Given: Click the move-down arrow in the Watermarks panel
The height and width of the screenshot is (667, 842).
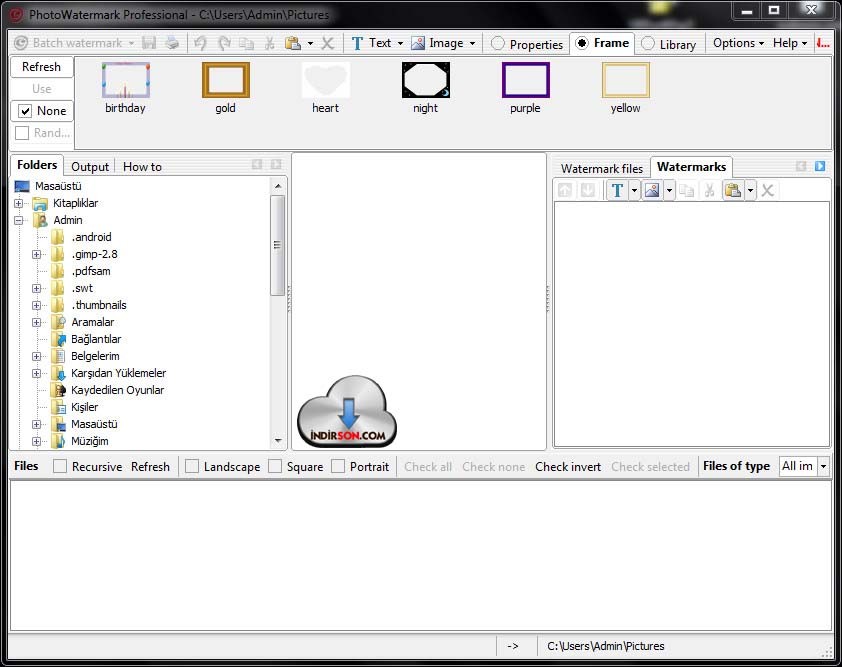Looking at the screenshot, I should pyautogui.click(x=587, y=190).
